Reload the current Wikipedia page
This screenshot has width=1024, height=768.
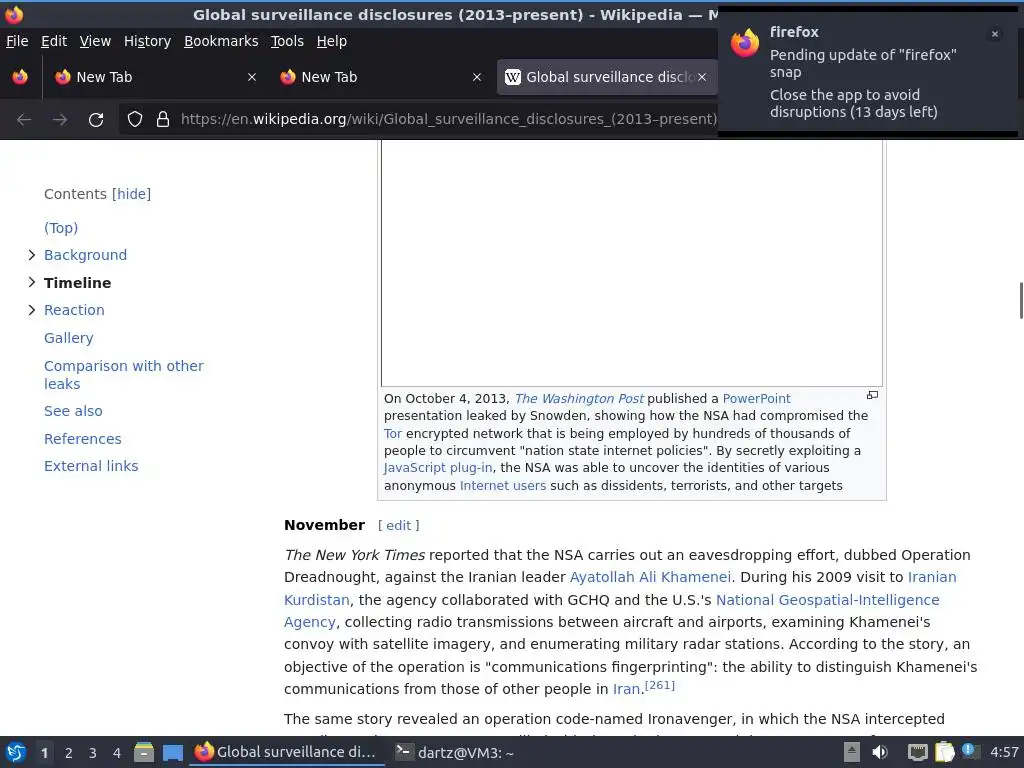click(96, 120)
